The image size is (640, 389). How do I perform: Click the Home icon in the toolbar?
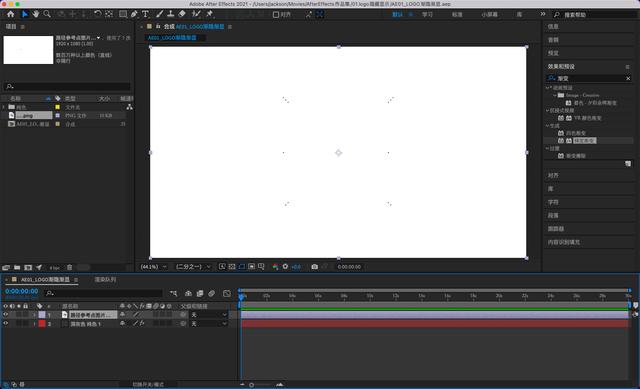[11, 14]
